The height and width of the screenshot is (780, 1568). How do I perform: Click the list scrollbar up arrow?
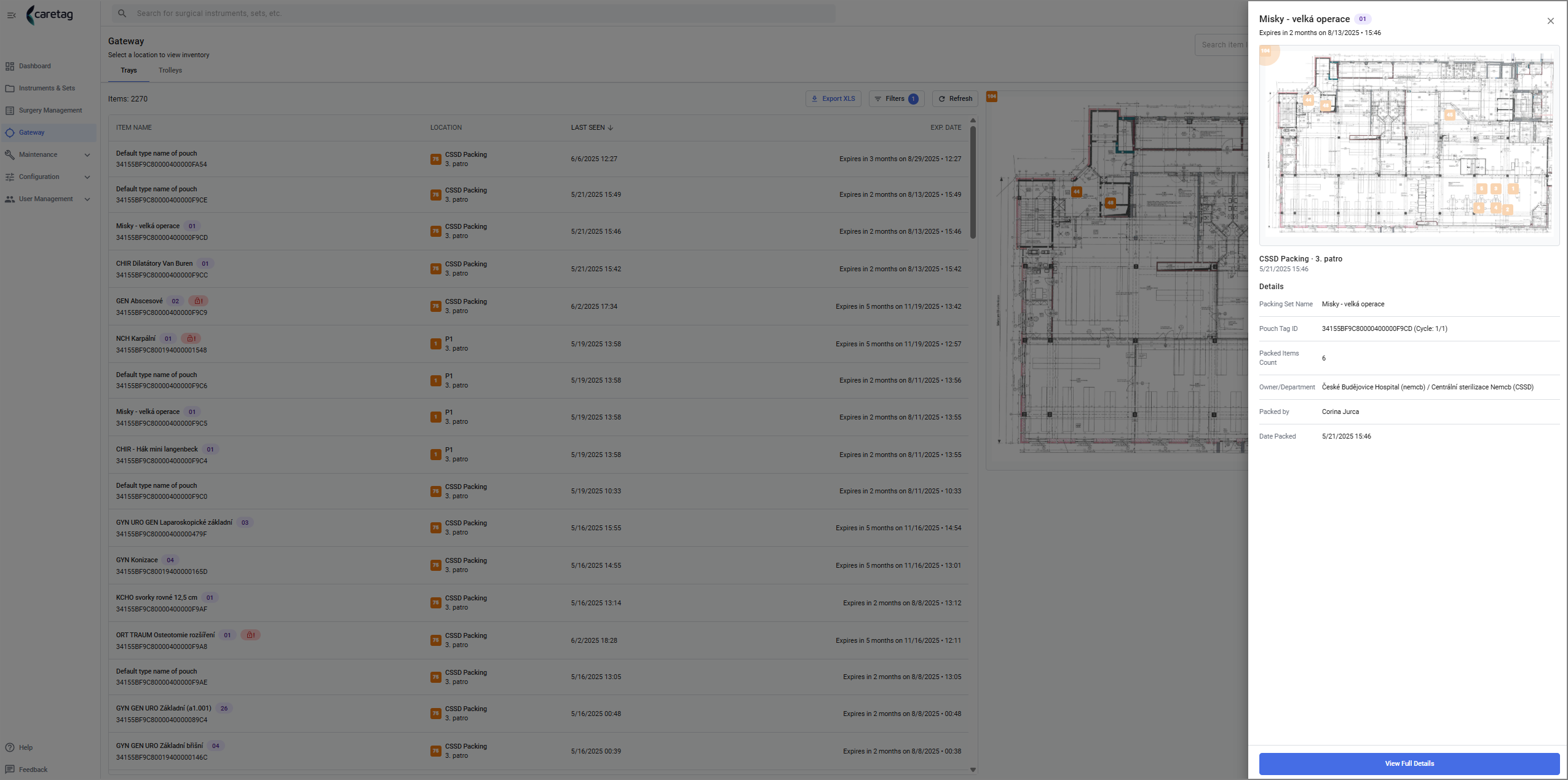point(973,121)
